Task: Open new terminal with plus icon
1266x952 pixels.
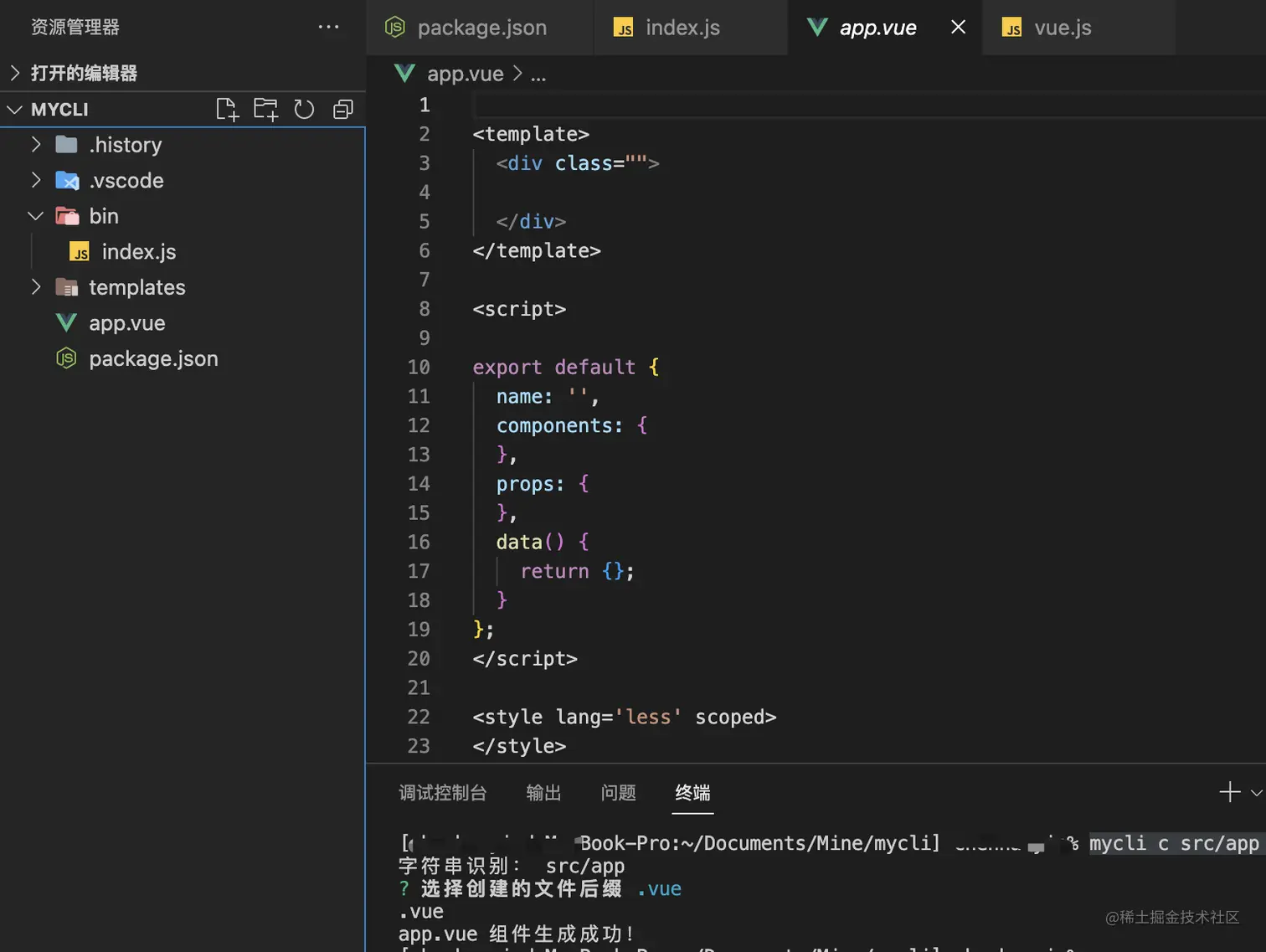Action: coord(1229,792)
